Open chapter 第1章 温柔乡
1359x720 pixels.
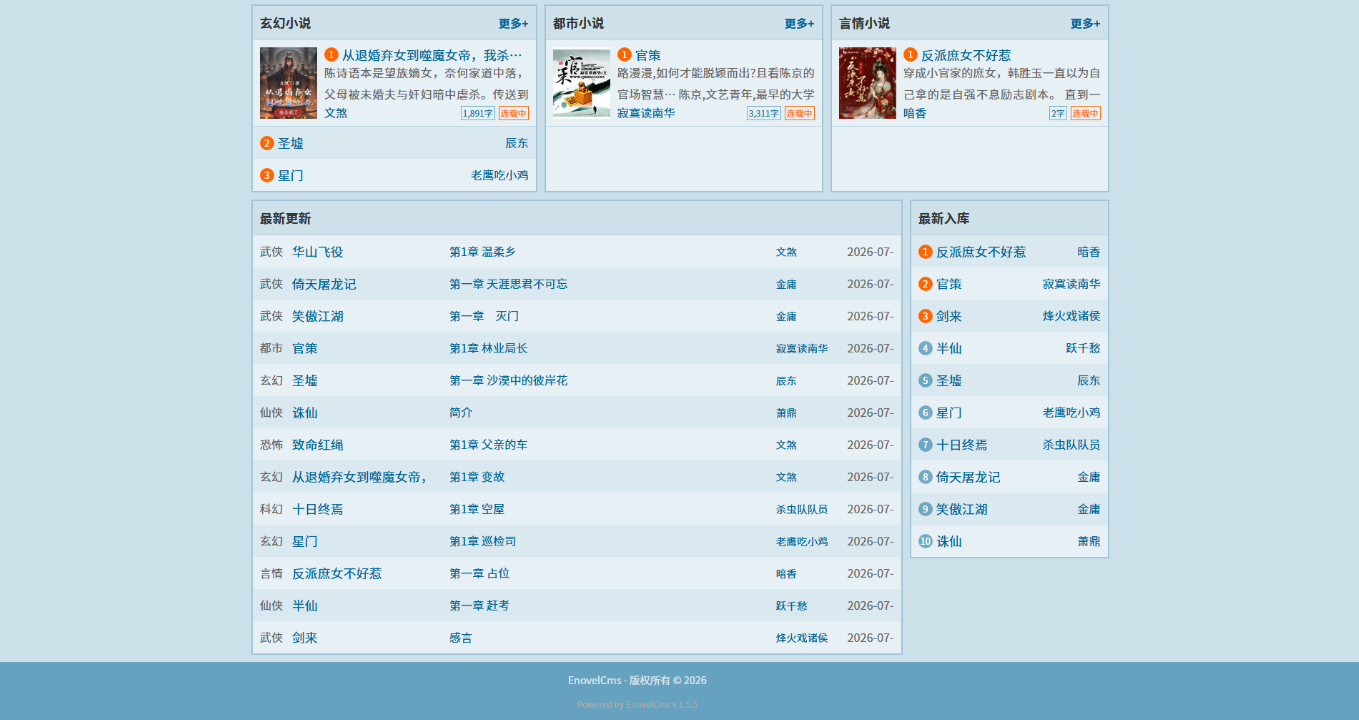(x=482, y=252)
